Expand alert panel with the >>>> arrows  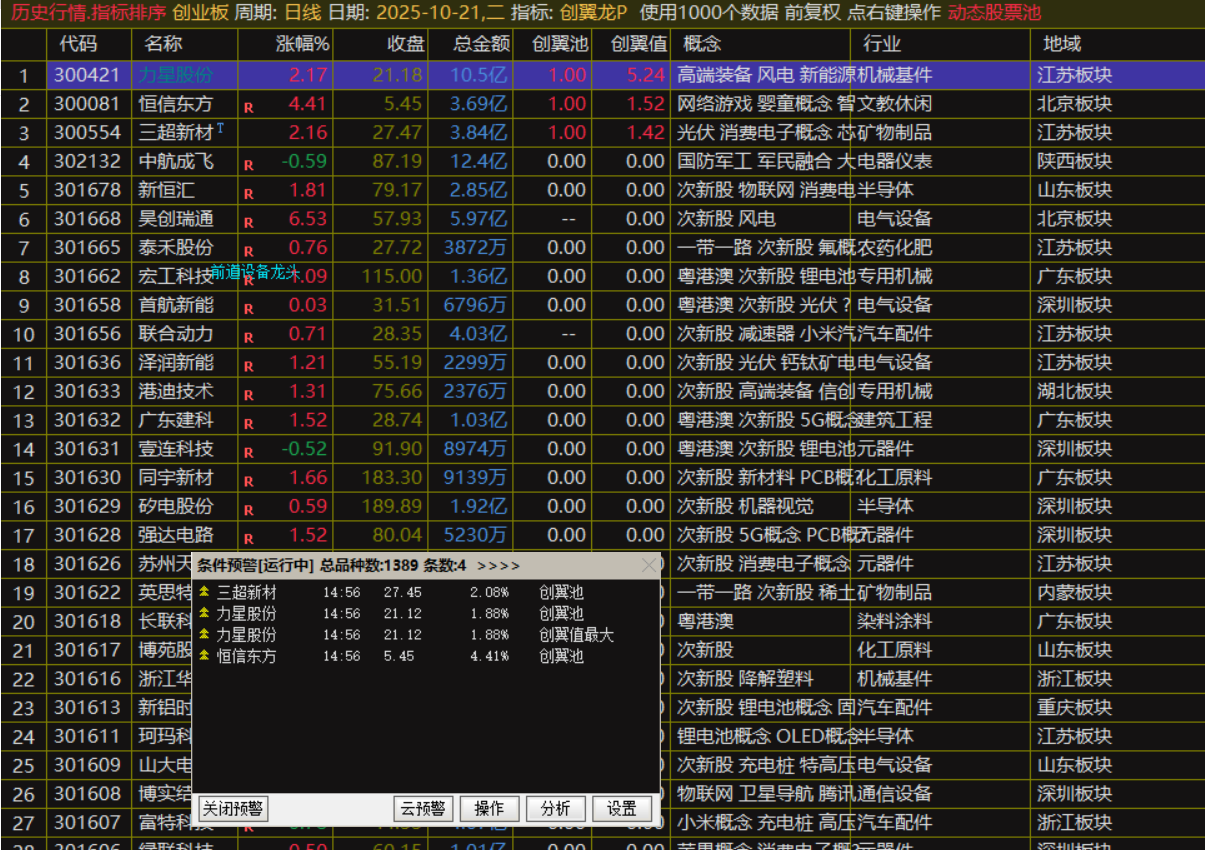point(498,566)
